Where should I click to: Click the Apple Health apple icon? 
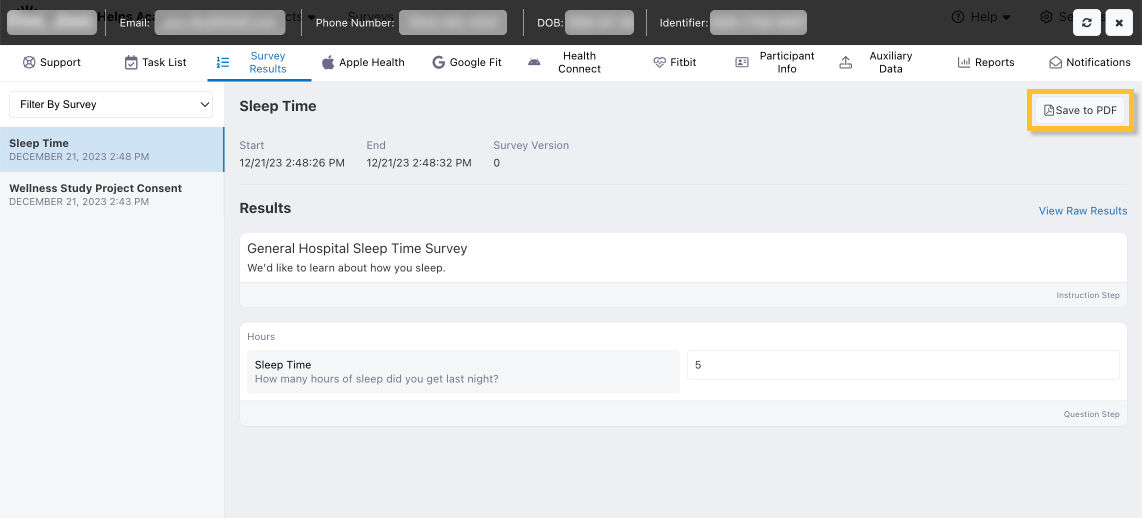(328, 62)
